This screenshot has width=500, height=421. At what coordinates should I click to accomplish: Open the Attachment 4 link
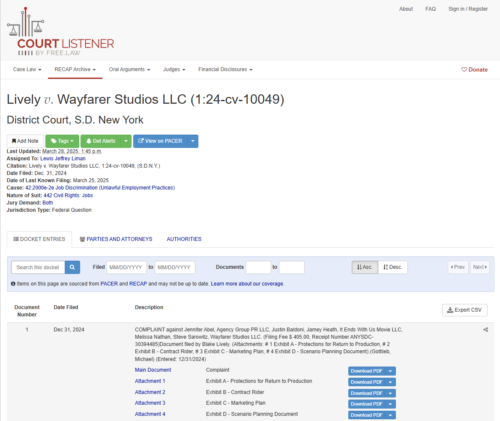[150, 414]
